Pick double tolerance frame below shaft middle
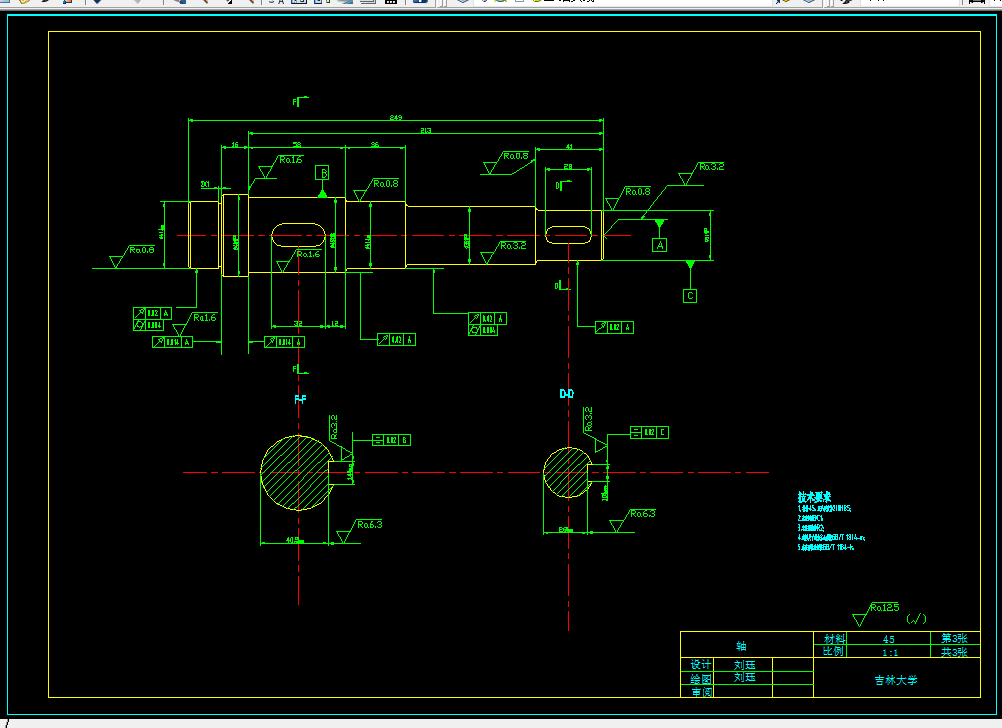Image resolution: width=1002 pixels, height=728 pixels. [x=487, y=324]
